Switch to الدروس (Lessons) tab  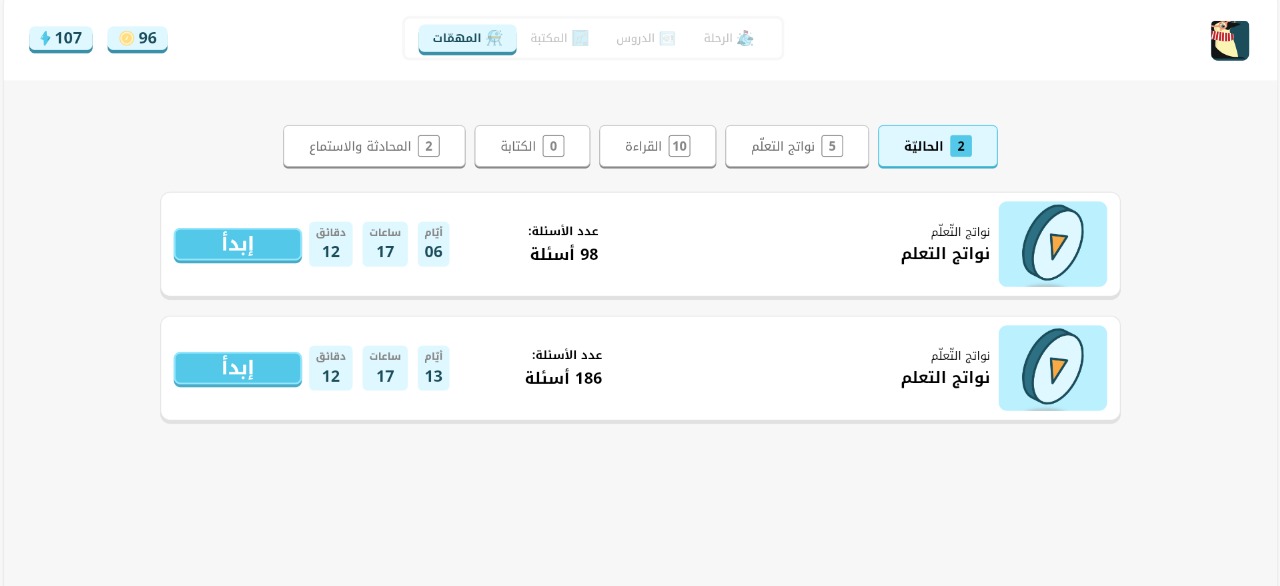coord(645,39)
